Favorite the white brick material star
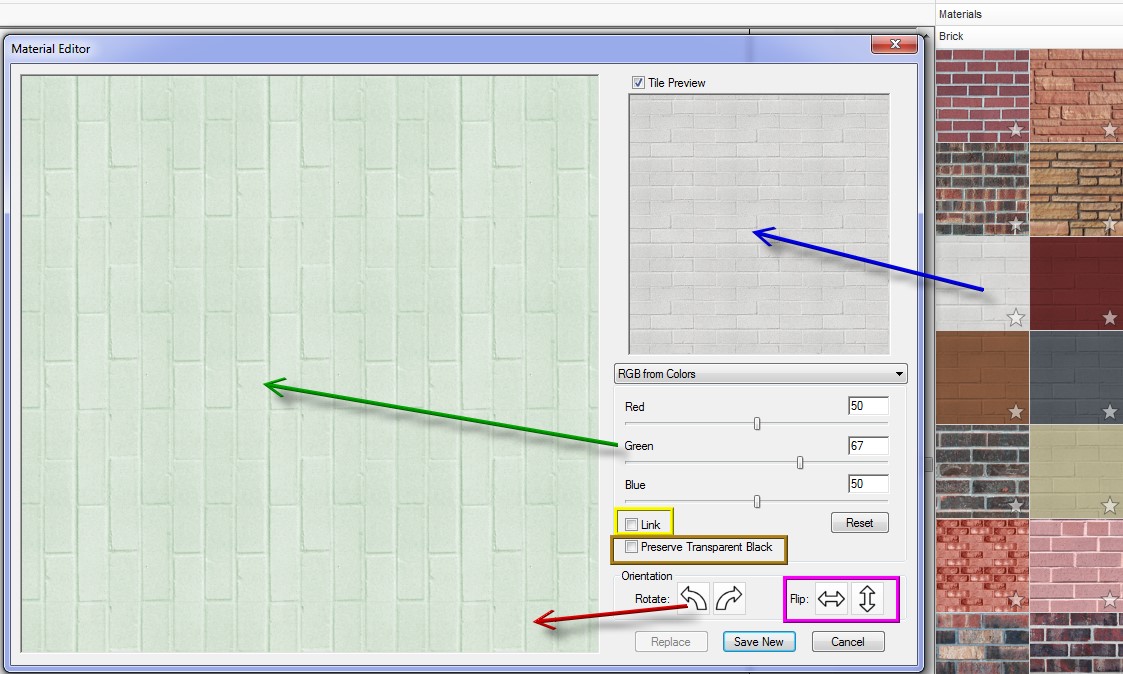 [1016, 317]
